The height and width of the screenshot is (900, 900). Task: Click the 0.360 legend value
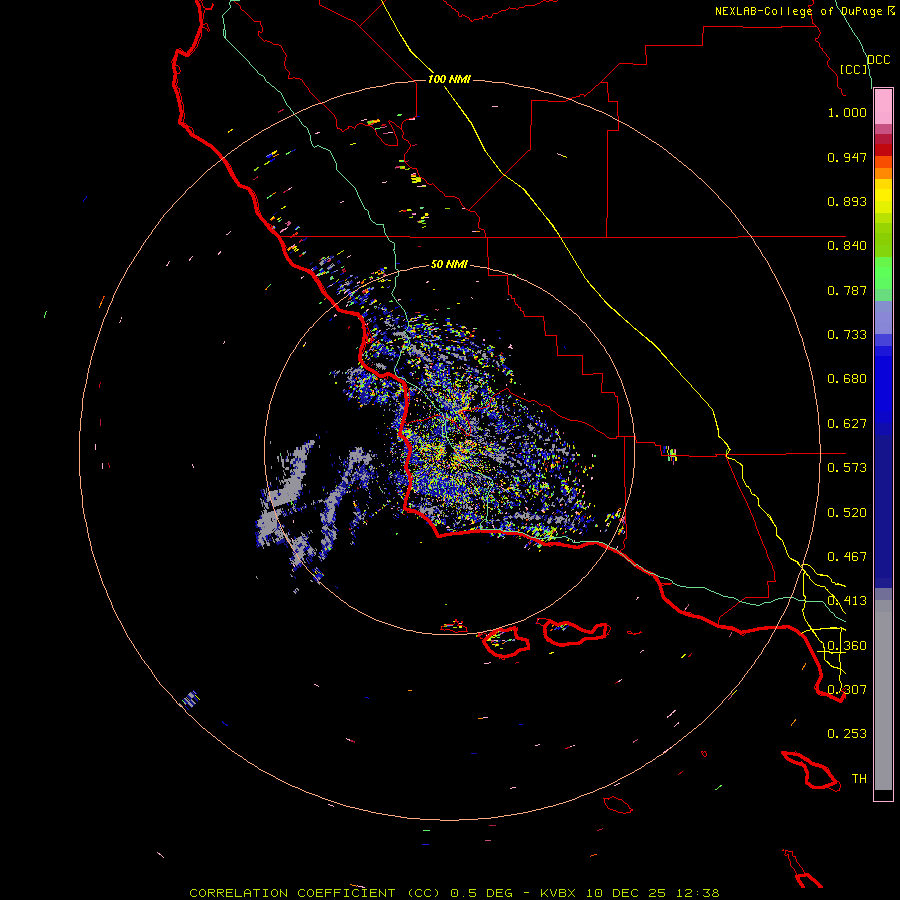(847, 646)
